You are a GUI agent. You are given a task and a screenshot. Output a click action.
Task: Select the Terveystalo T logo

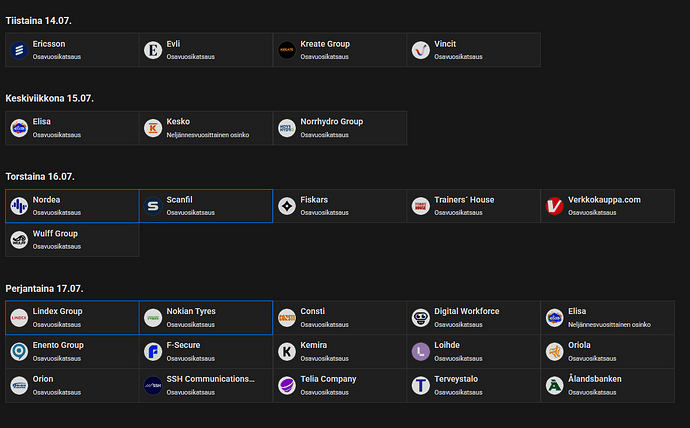coord(421,385)
